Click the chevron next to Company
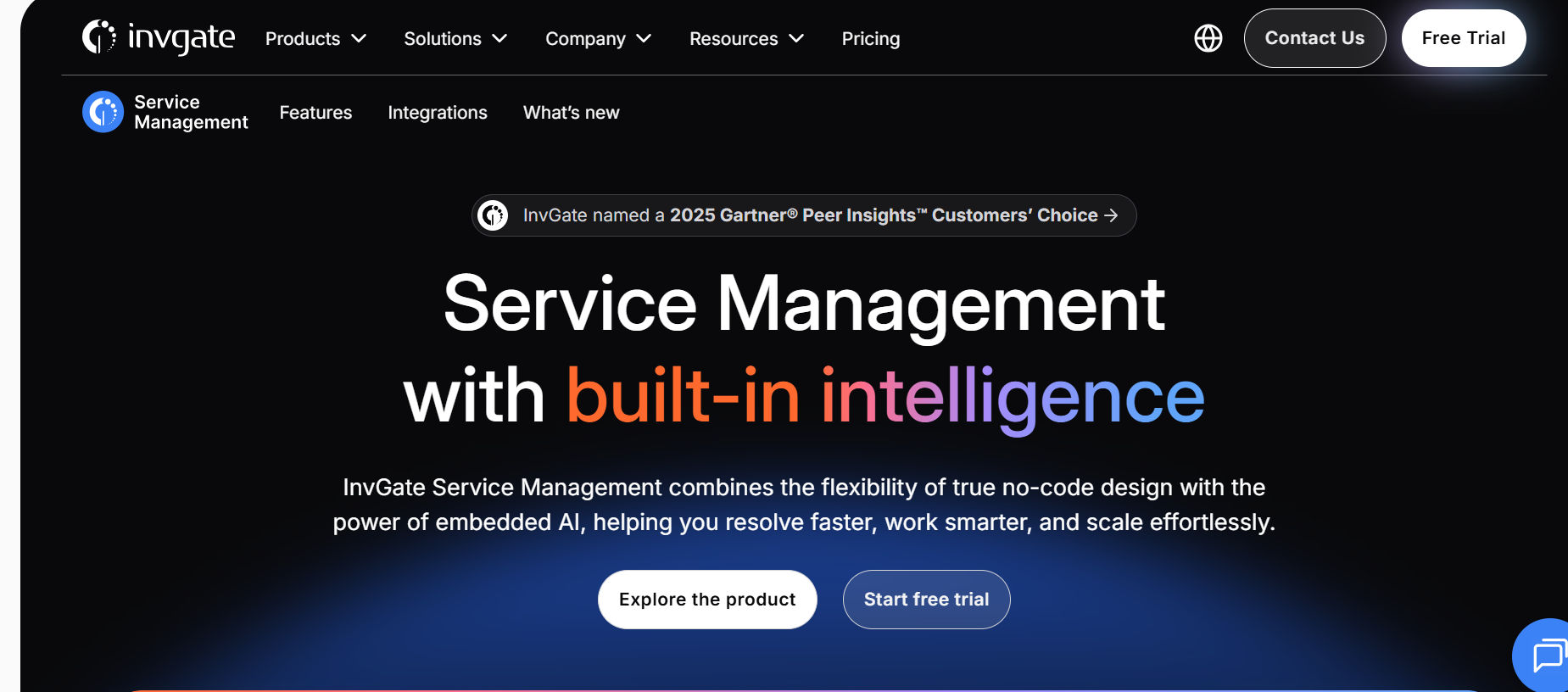This screenshot has height=692, width=1568. (644, 39)
